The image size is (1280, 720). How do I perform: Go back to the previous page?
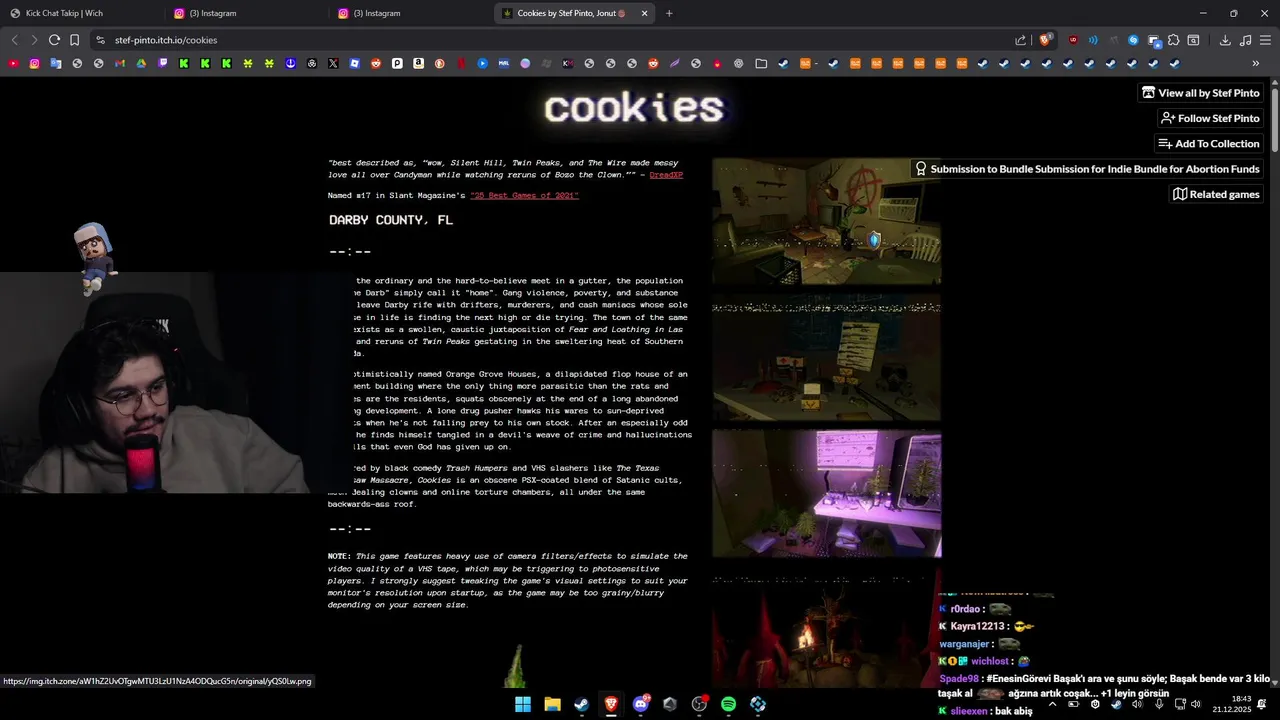click(14, 40)
